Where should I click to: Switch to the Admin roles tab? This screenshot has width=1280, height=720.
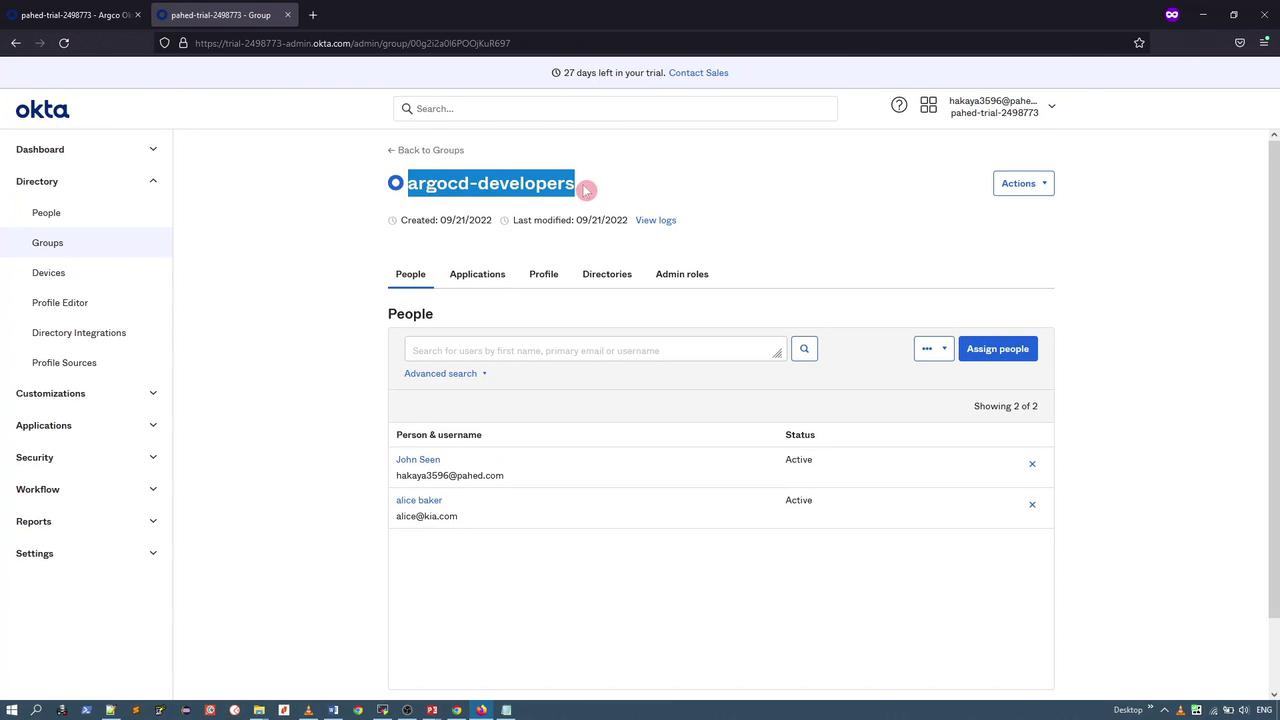(x=681, y=274)
